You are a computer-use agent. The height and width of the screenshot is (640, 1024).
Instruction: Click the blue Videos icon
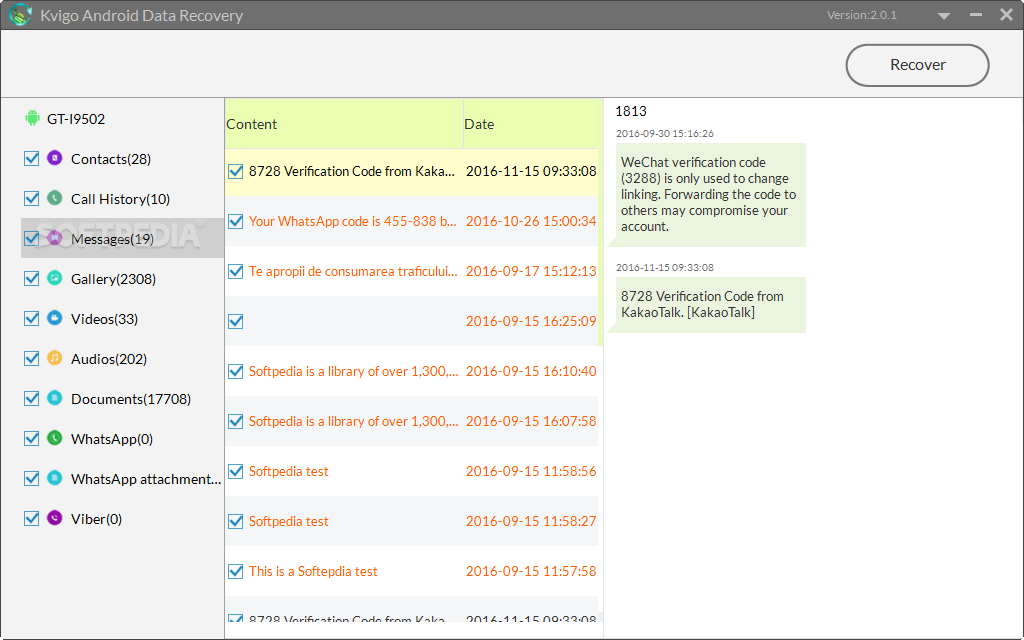point(55,318)
